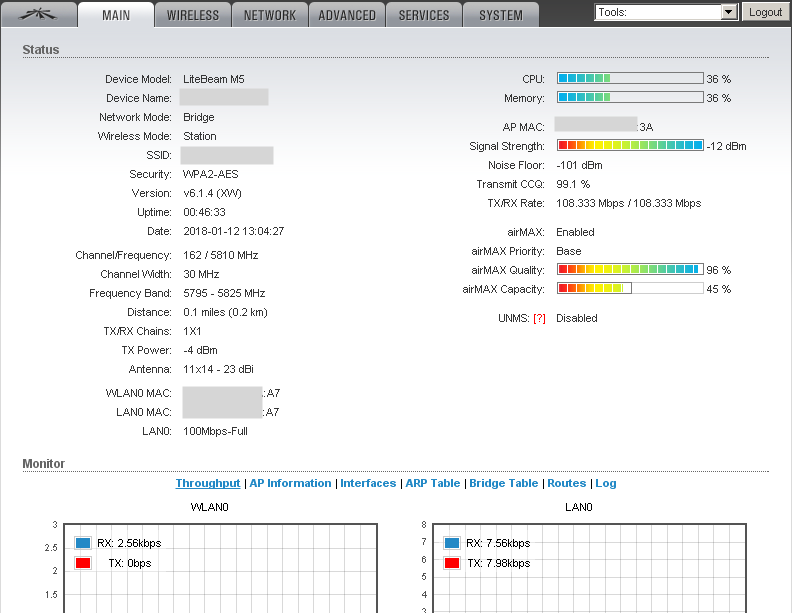Go to the ADVANCED tab
The image size is (792, 613).
347,15
